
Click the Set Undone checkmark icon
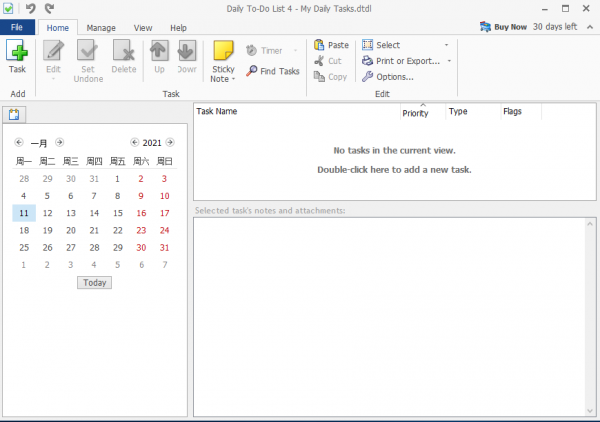88,50
